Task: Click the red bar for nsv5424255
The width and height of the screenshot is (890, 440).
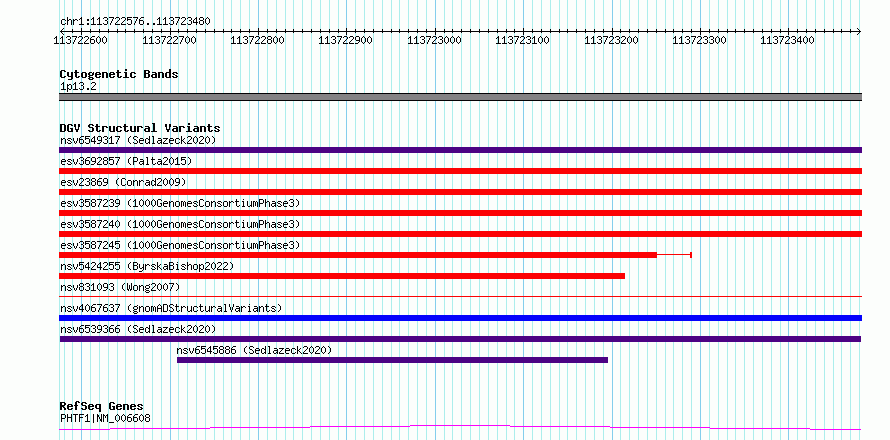Action: pyautogui.click(x=342, y=276)
